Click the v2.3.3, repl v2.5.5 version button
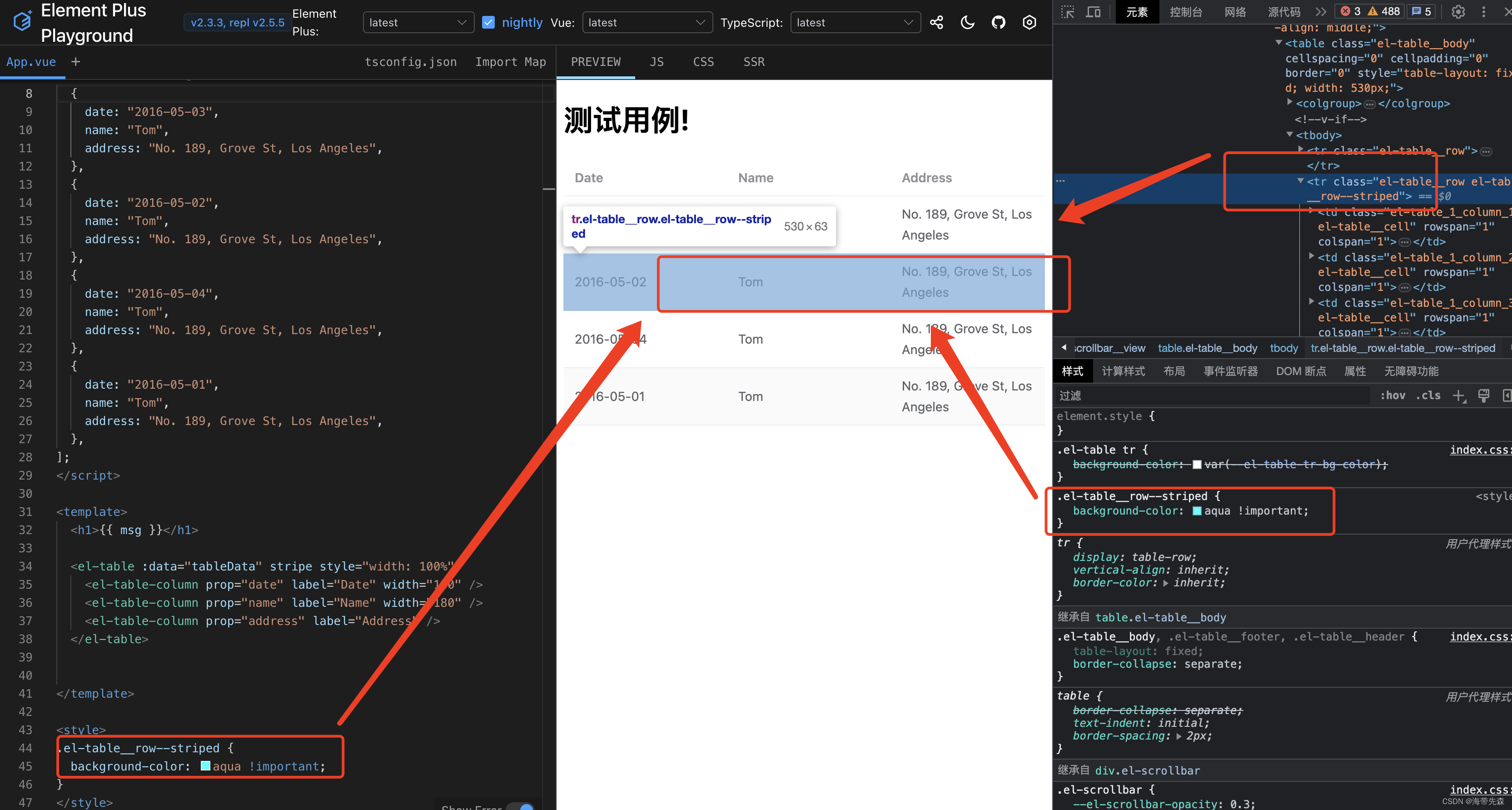 pos(237,22)
